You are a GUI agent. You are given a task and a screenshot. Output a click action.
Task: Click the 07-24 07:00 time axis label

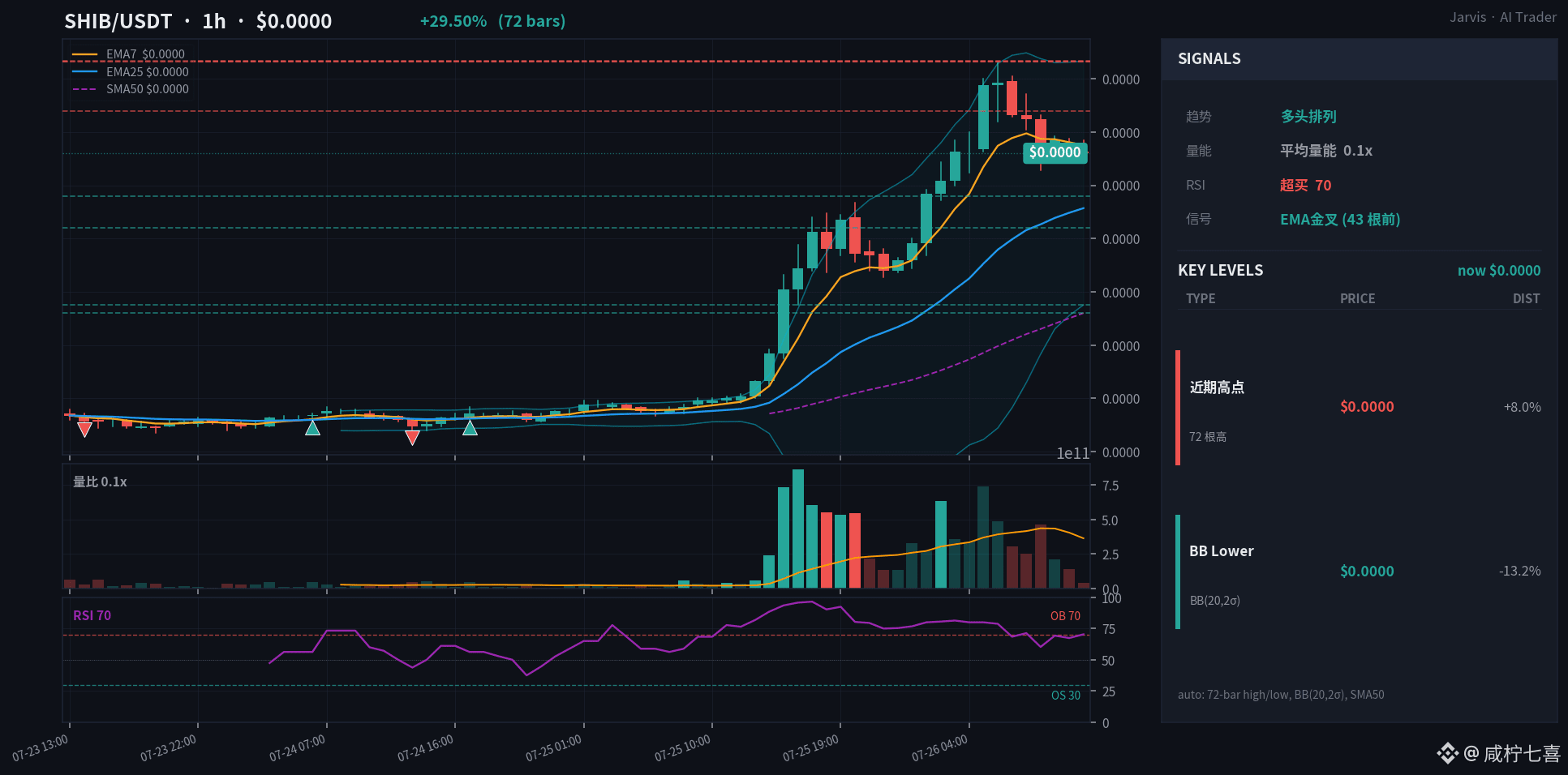tap(298, 748)
